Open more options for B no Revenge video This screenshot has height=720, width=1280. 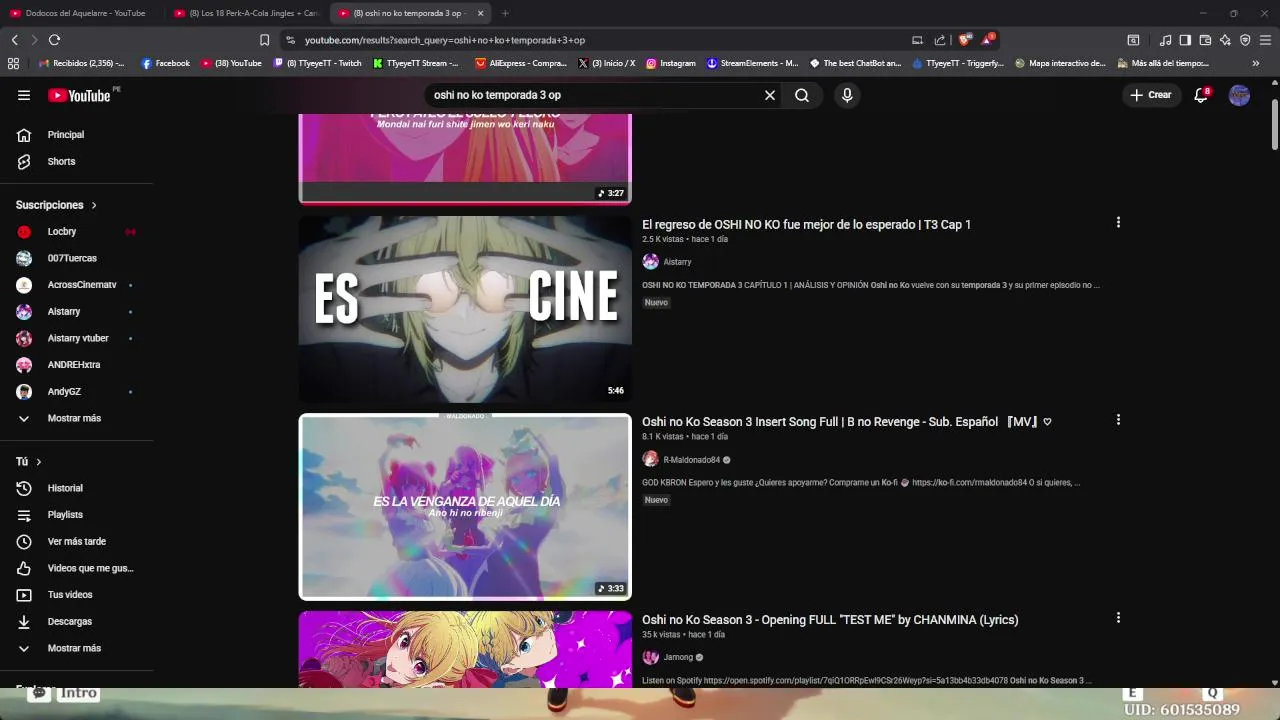1118,420
